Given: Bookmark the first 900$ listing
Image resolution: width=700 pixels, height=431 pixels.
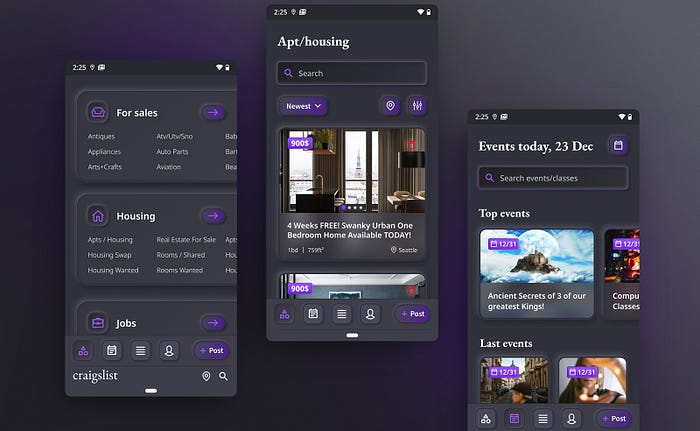Looking at the screenshot, I should 411,145.
